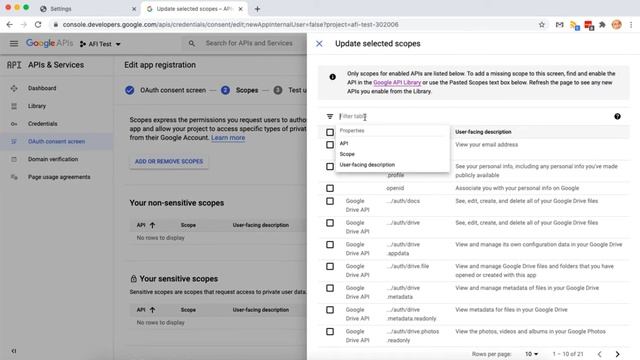Check the openid scope
640x360 pixels.
(330, 188)
